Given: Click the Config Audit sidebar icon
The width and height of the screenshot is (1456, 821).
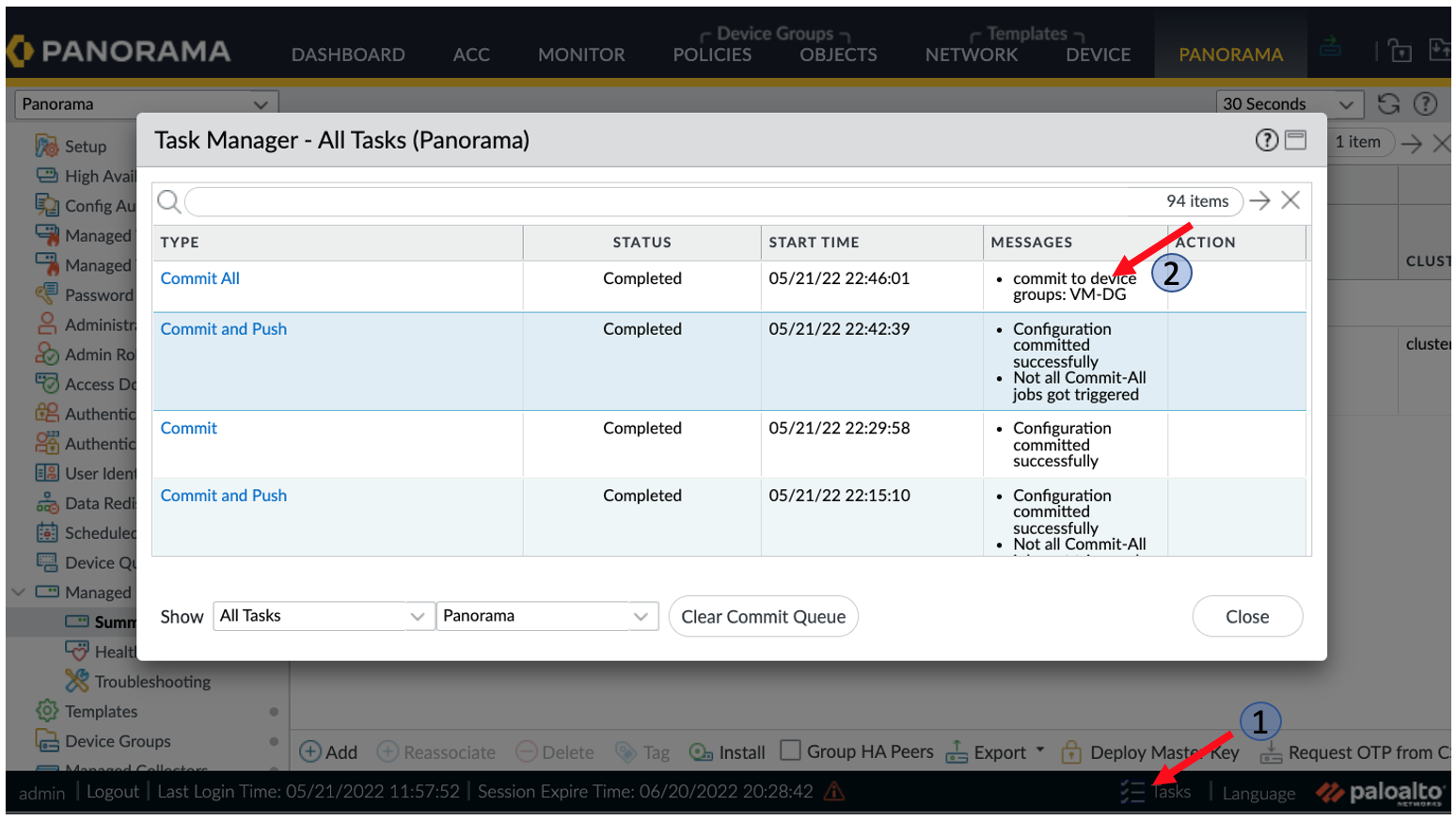Looking at the screenshot, I should (x=47, y=205).
